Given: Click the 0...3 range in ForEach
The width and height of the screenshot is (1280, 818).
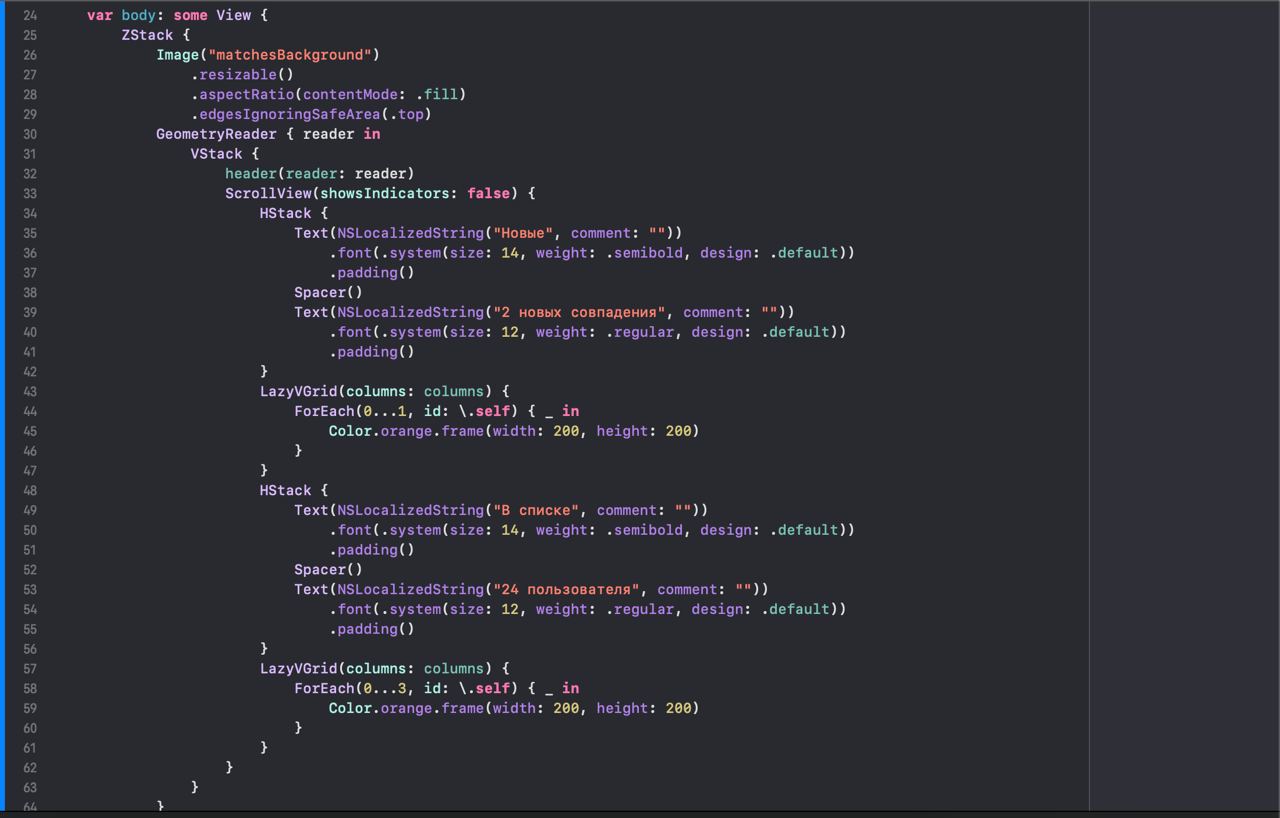Looking at the screenshot, I should coord(384,688).
